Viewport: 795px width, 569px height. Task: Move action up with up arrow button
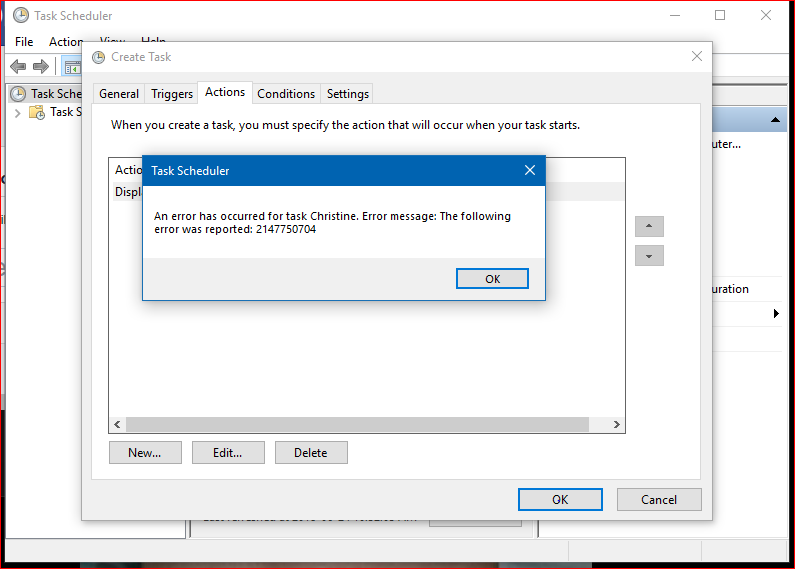pyautogui.click(x=649, y=226)
